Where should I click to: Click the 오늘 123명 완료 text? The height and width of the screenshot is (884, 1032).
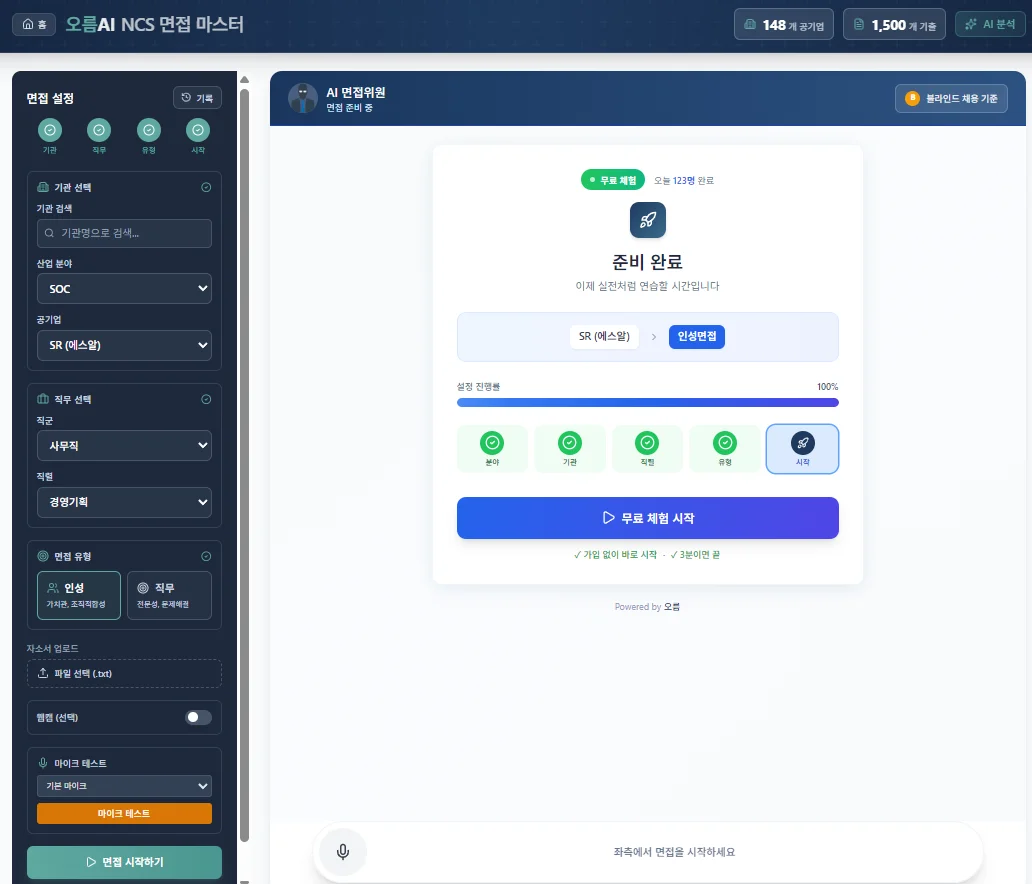684,180
